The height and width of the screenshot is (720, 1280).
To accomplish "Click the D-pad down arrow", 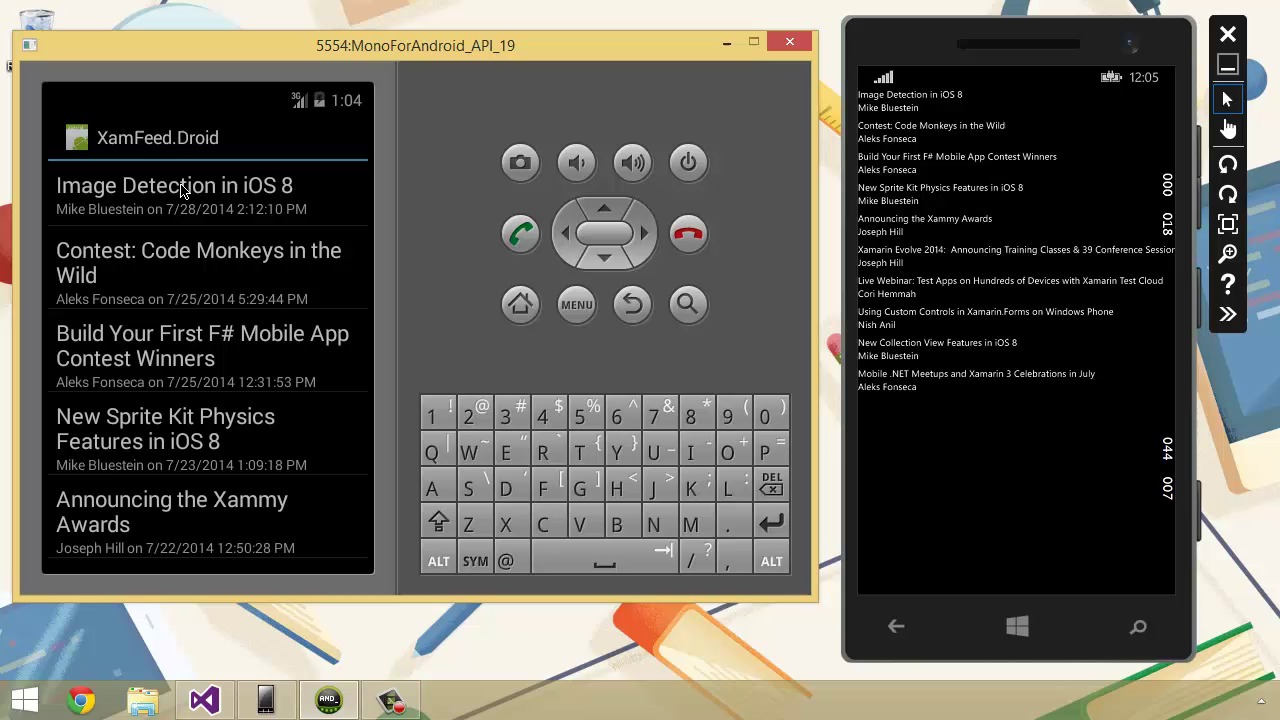I will 604,259.
